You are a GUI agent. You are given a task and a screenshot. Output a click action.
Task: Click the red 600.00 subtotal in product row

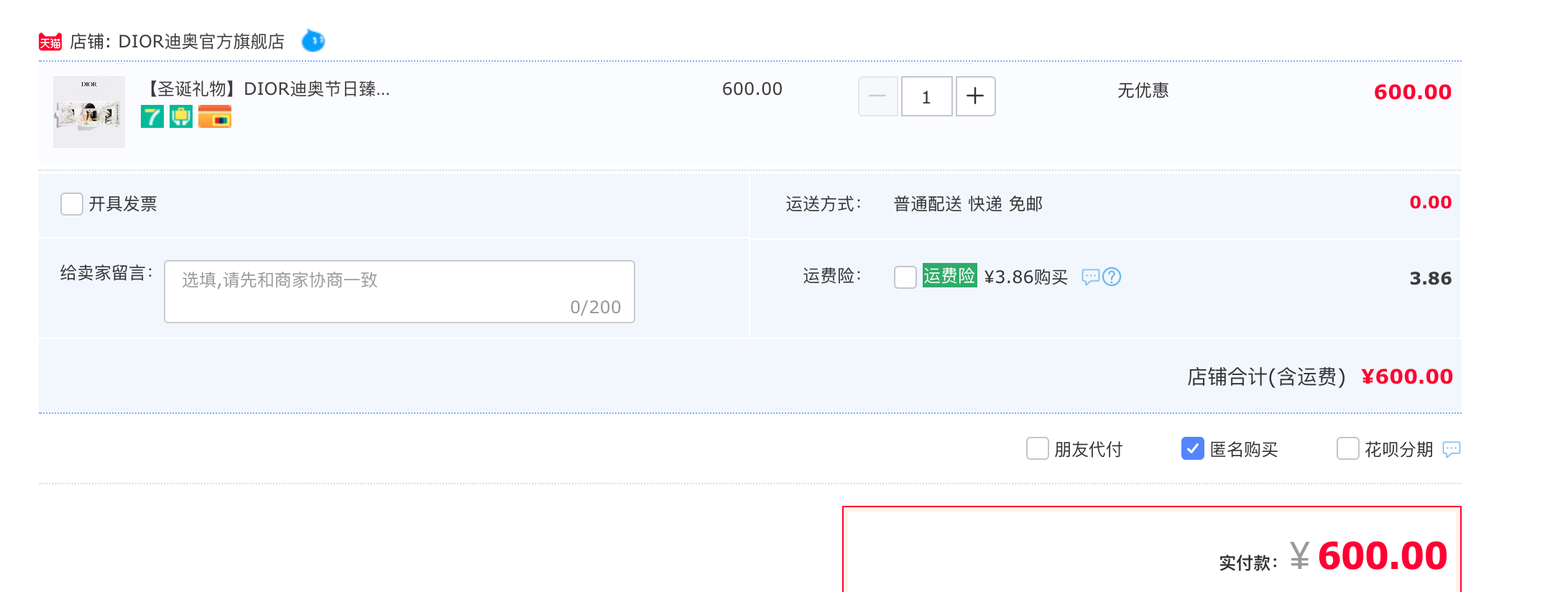1413,92
